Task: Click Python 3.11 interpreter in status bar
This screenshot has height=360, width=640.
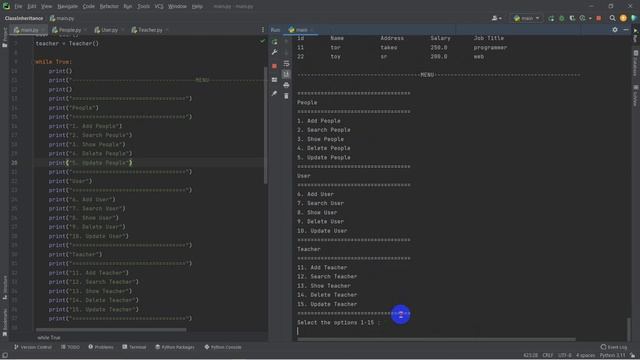Action: pyautogui.click(x=612, y=356)
